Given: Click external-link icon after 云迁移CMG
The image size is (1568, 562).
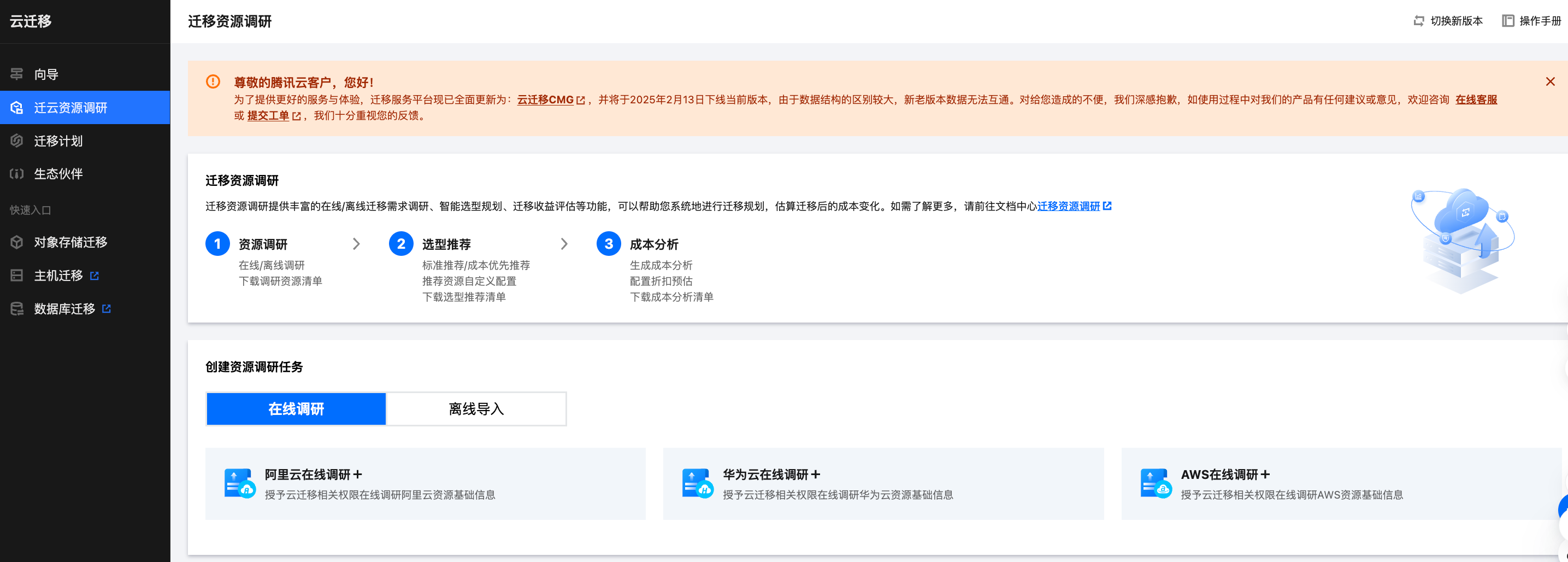Looking at the screenshot, I should 581,101.
